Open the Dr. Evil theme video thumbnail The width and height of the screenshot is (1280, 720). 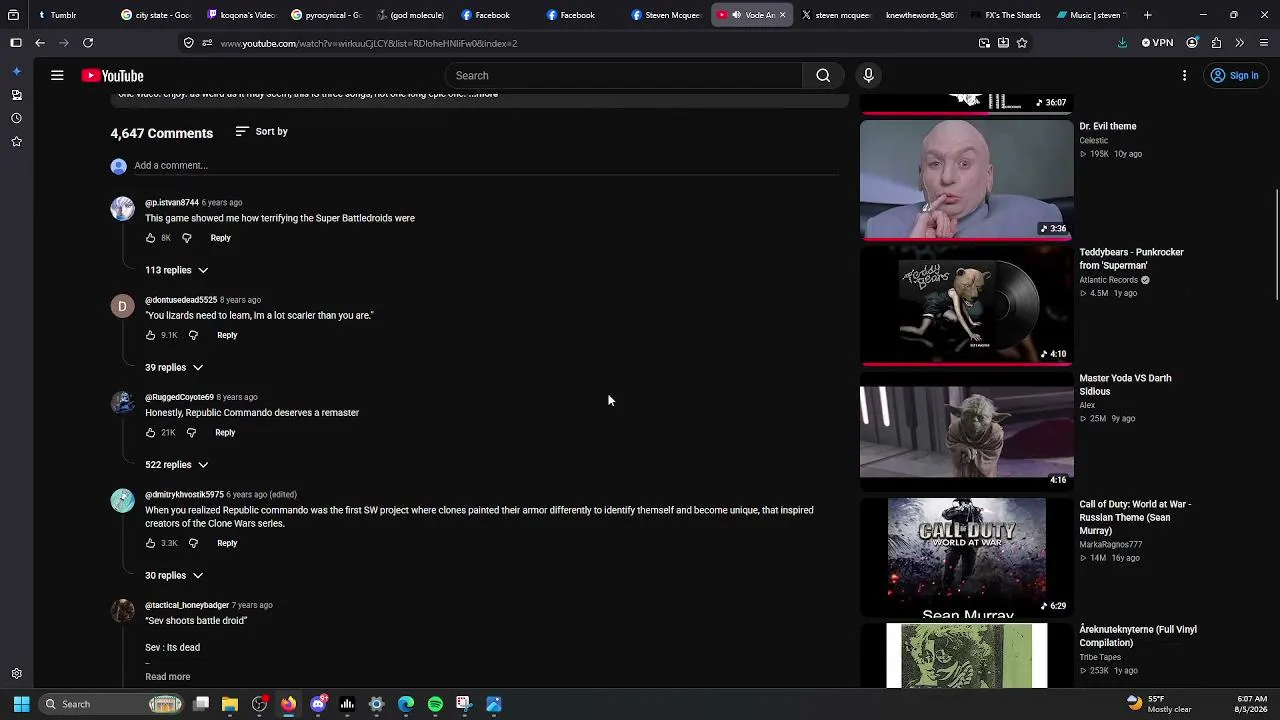[x=967, y=179]
